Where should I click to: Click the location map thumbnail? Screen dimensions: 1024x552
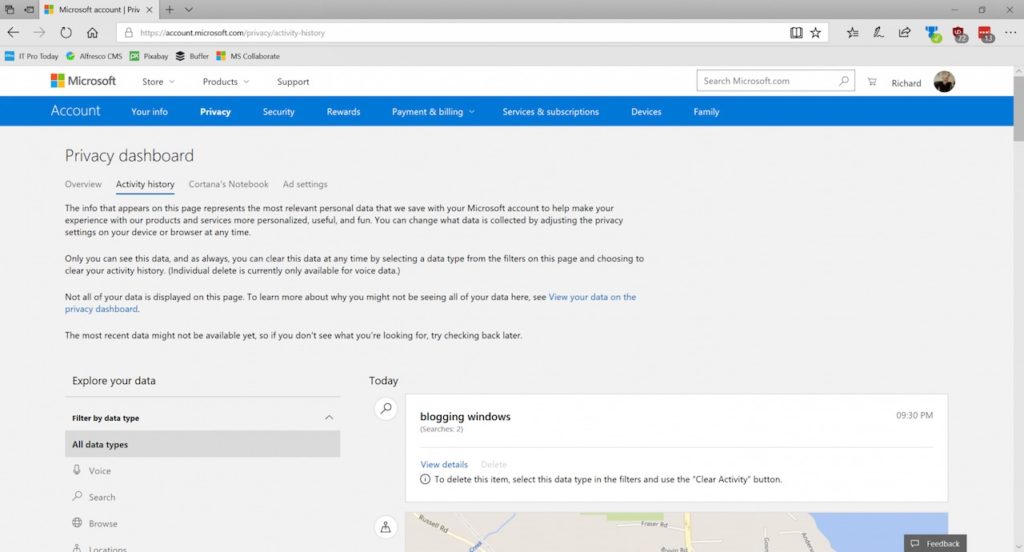pos(677,532)
